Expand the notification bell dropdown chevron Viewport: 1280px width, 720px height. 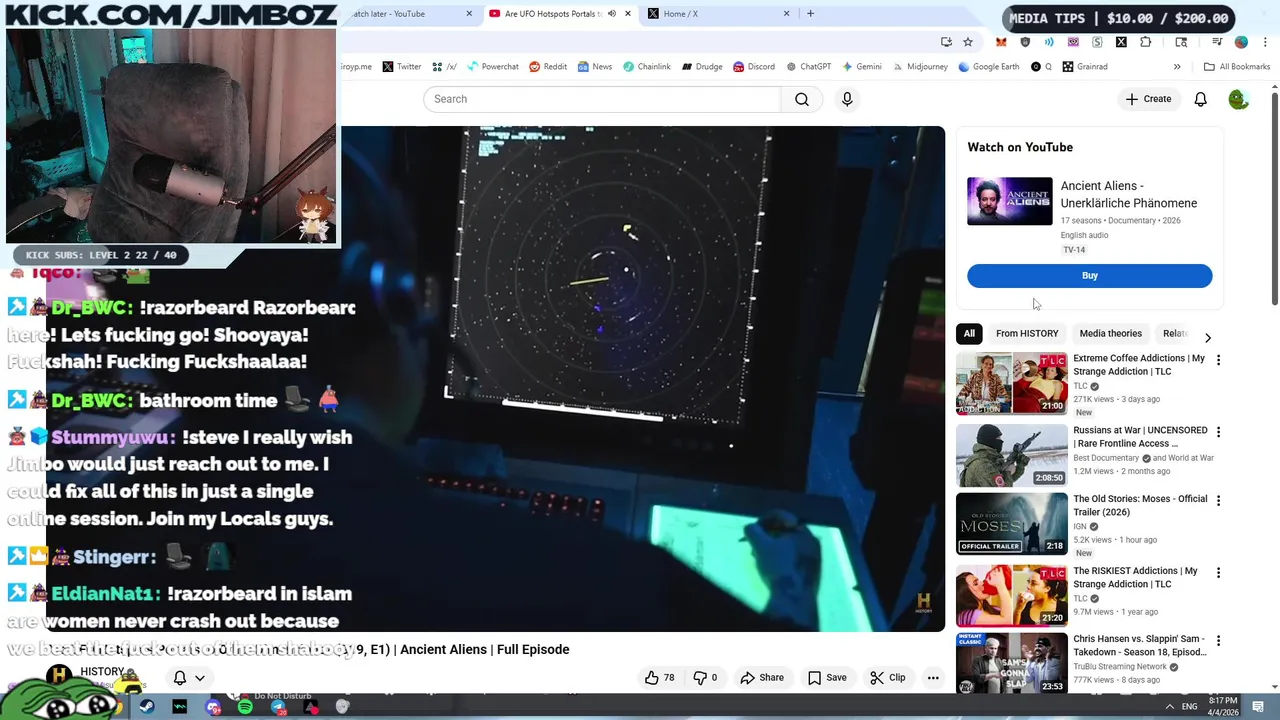pos(200,678)
